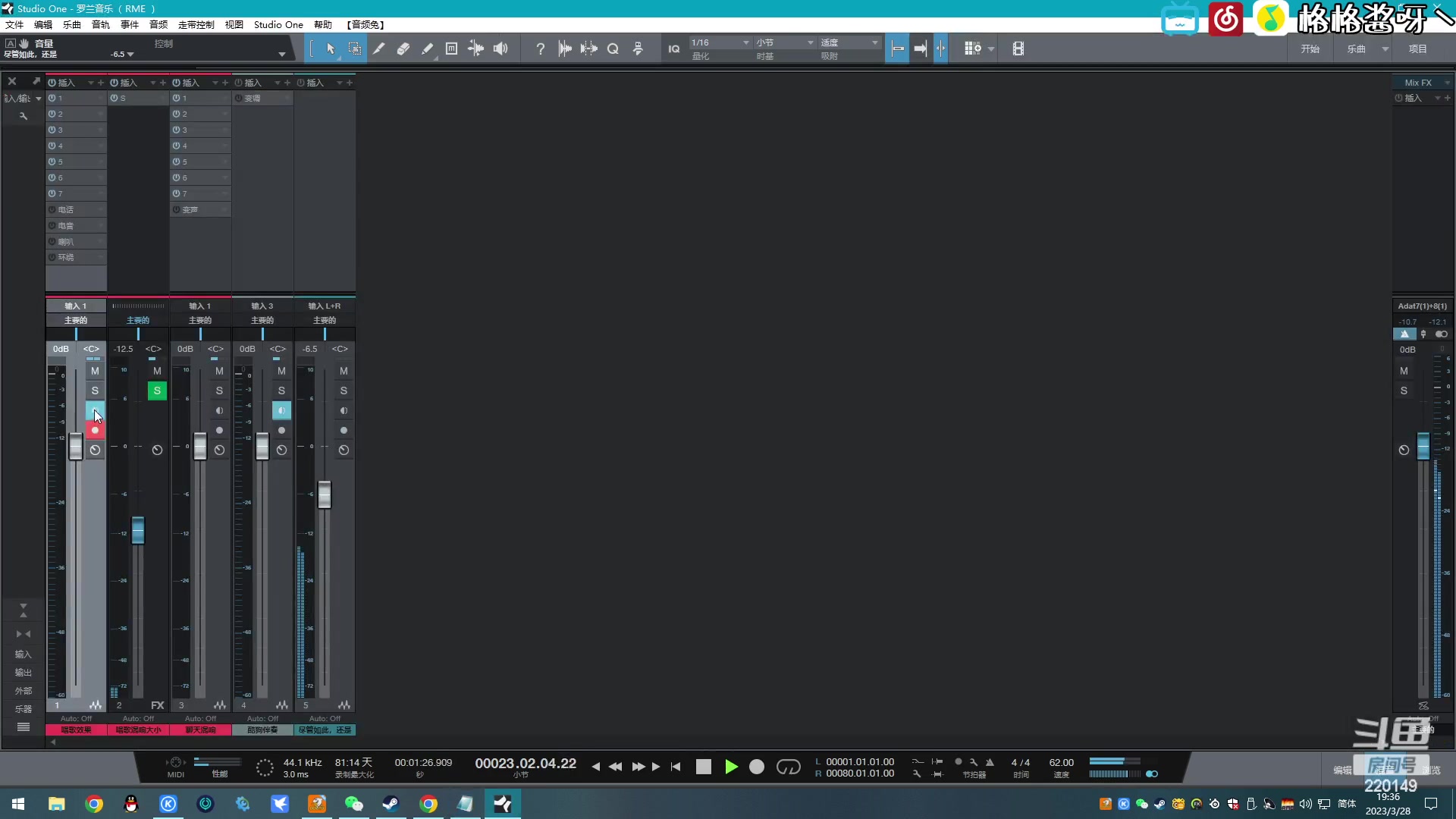Open the 视图 menu
The width and height of the screenshot is (1456, 819).
pyautogui.click(x=234, y=24)
